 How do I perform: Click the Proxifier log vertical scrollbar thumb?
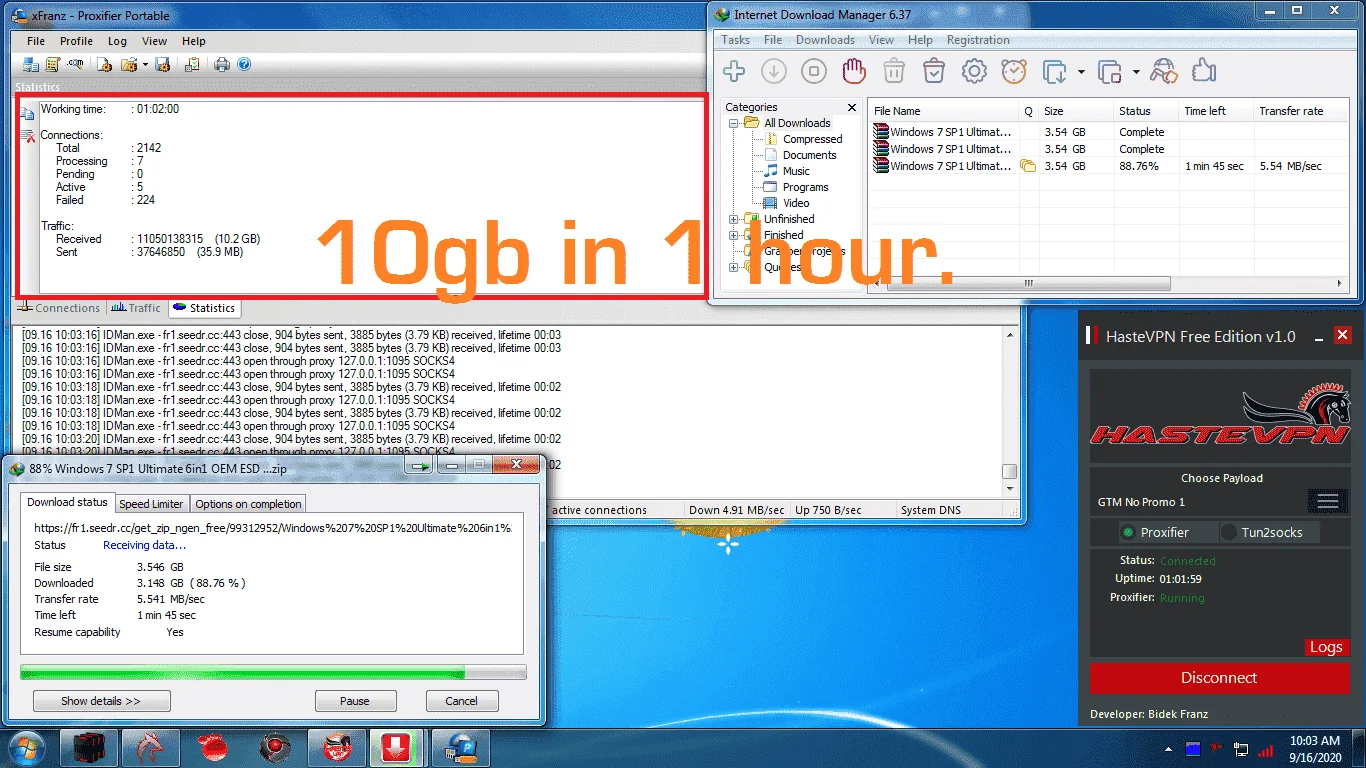pyautogui.click(x=1010, y=472)
